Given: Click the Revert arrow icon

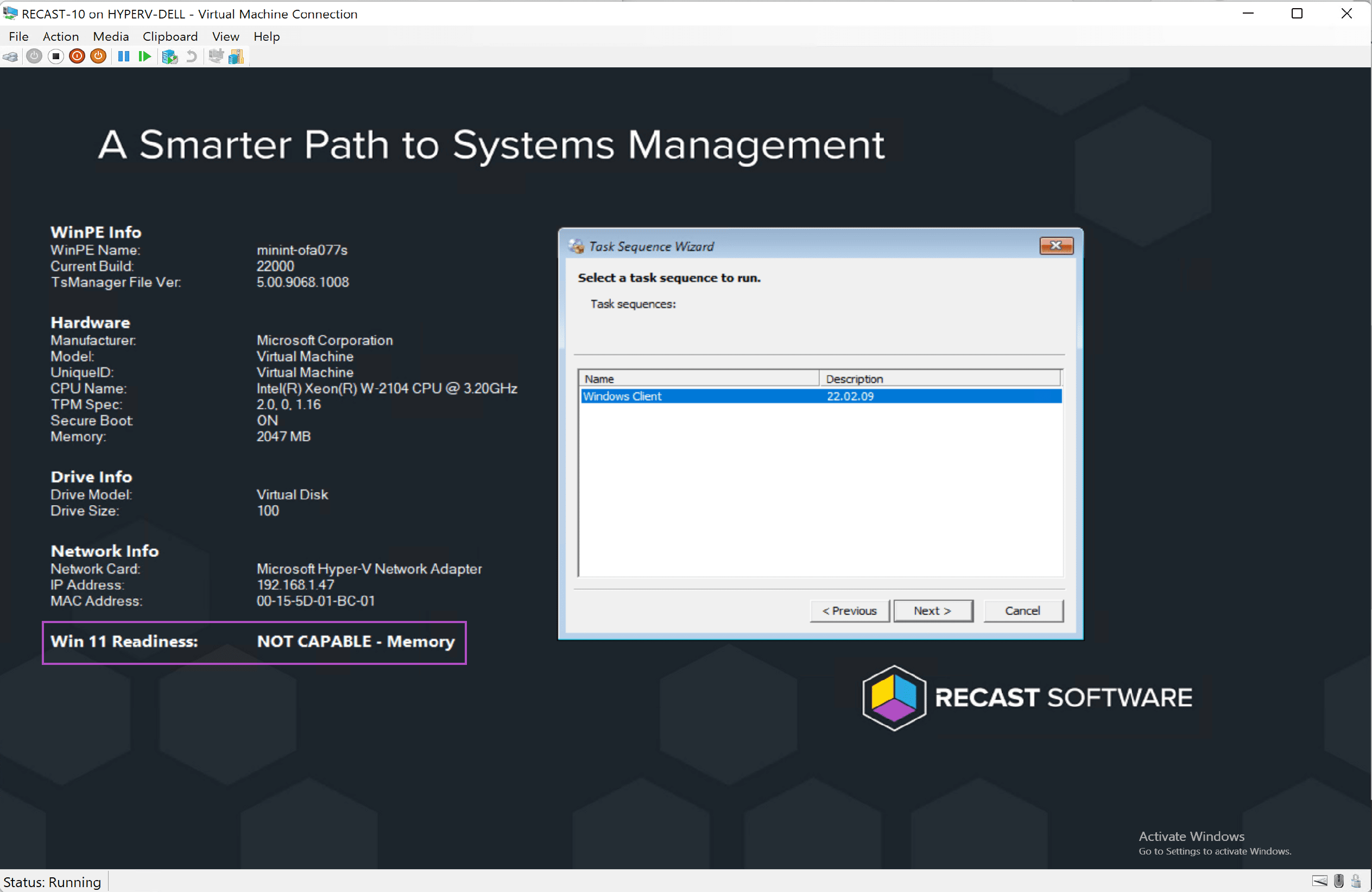Looking at the screenshot, I should pyautogui.click(x=192, y=56).
